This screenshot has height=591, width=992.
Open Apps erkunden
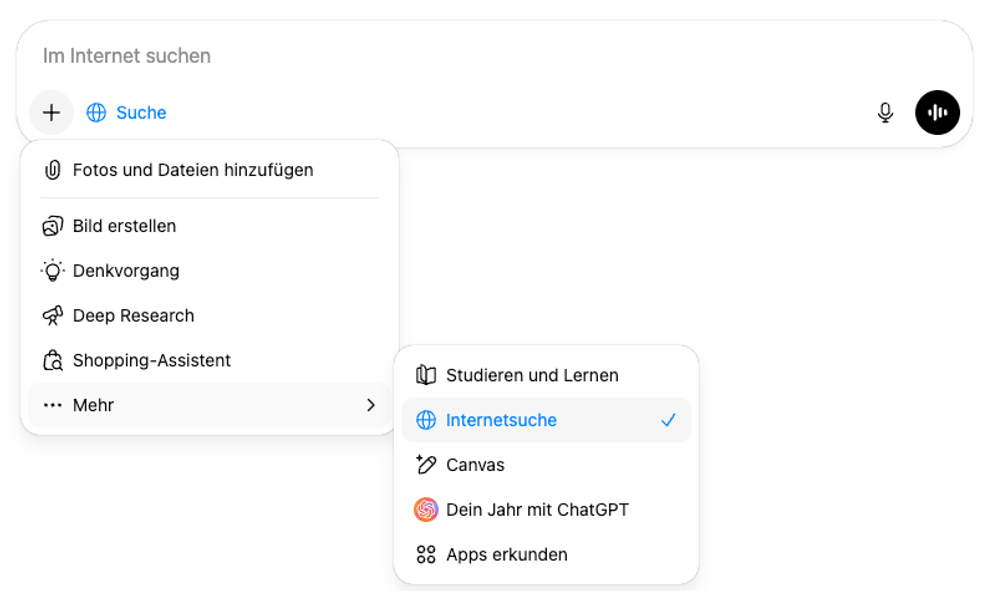click(x=505, y=554)
